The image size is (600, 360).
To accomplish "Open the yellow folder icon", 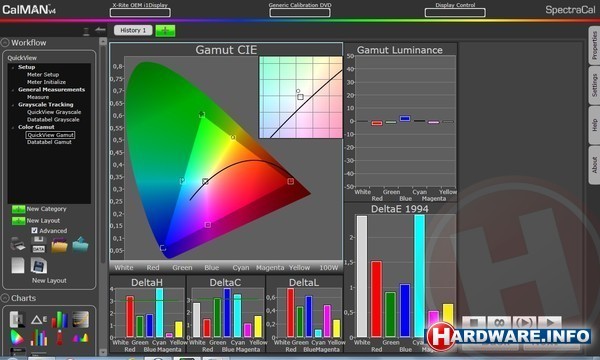I will pos(59,245).
